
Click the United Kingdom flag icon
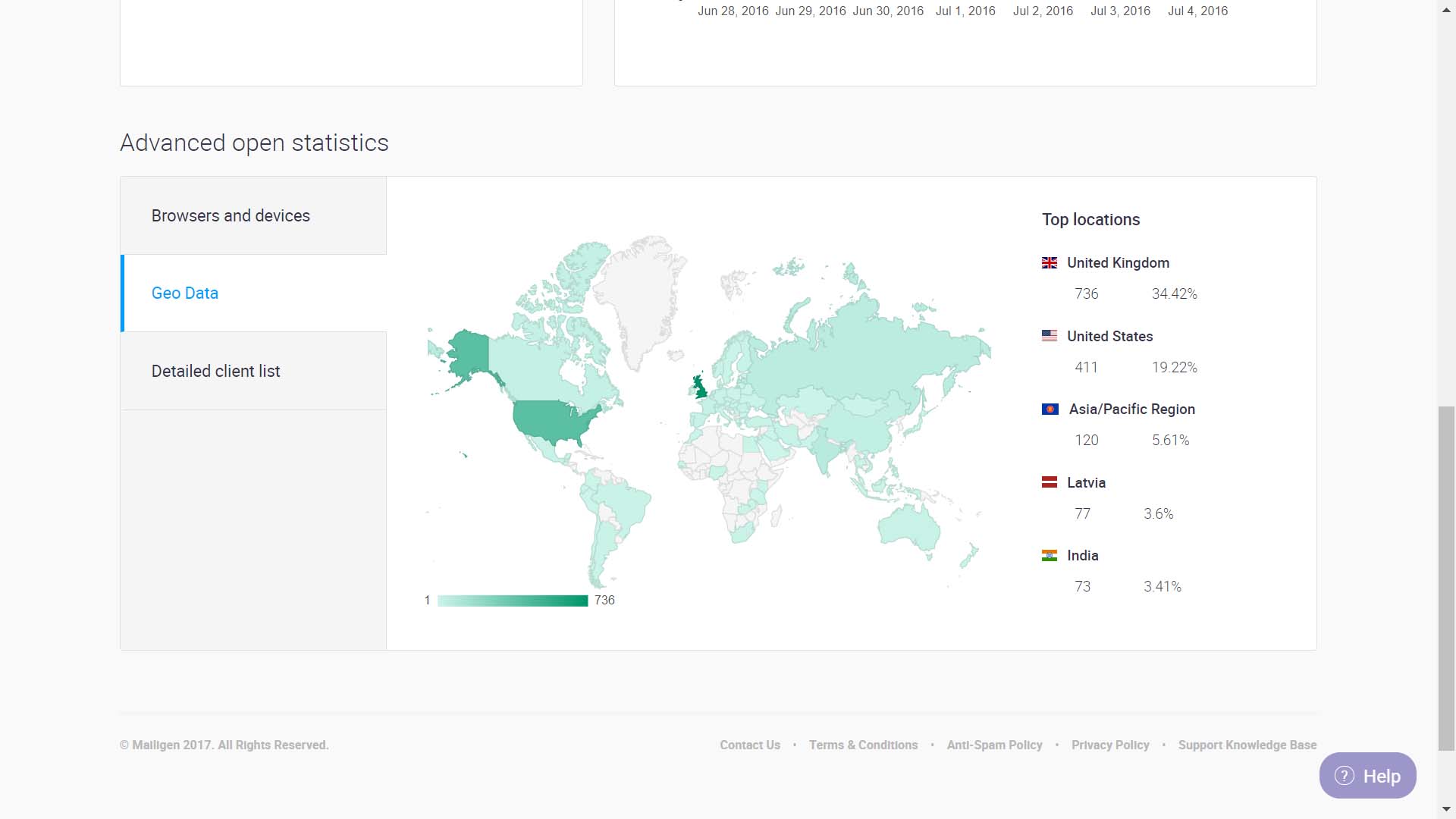[x=1050, y=262]
